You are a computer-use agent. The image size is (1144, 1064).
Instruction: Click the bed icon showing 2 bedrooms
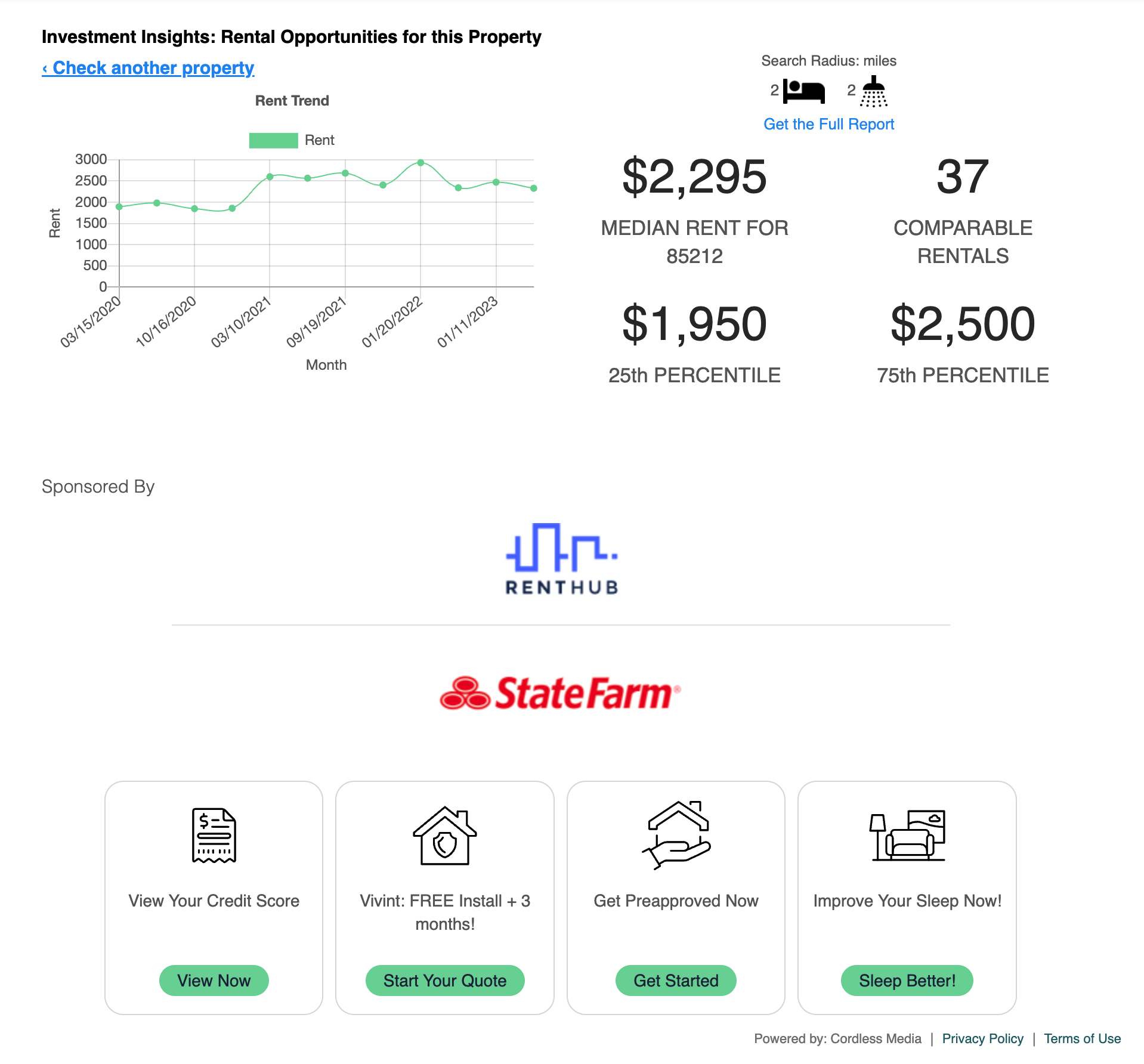coord(803,91)
